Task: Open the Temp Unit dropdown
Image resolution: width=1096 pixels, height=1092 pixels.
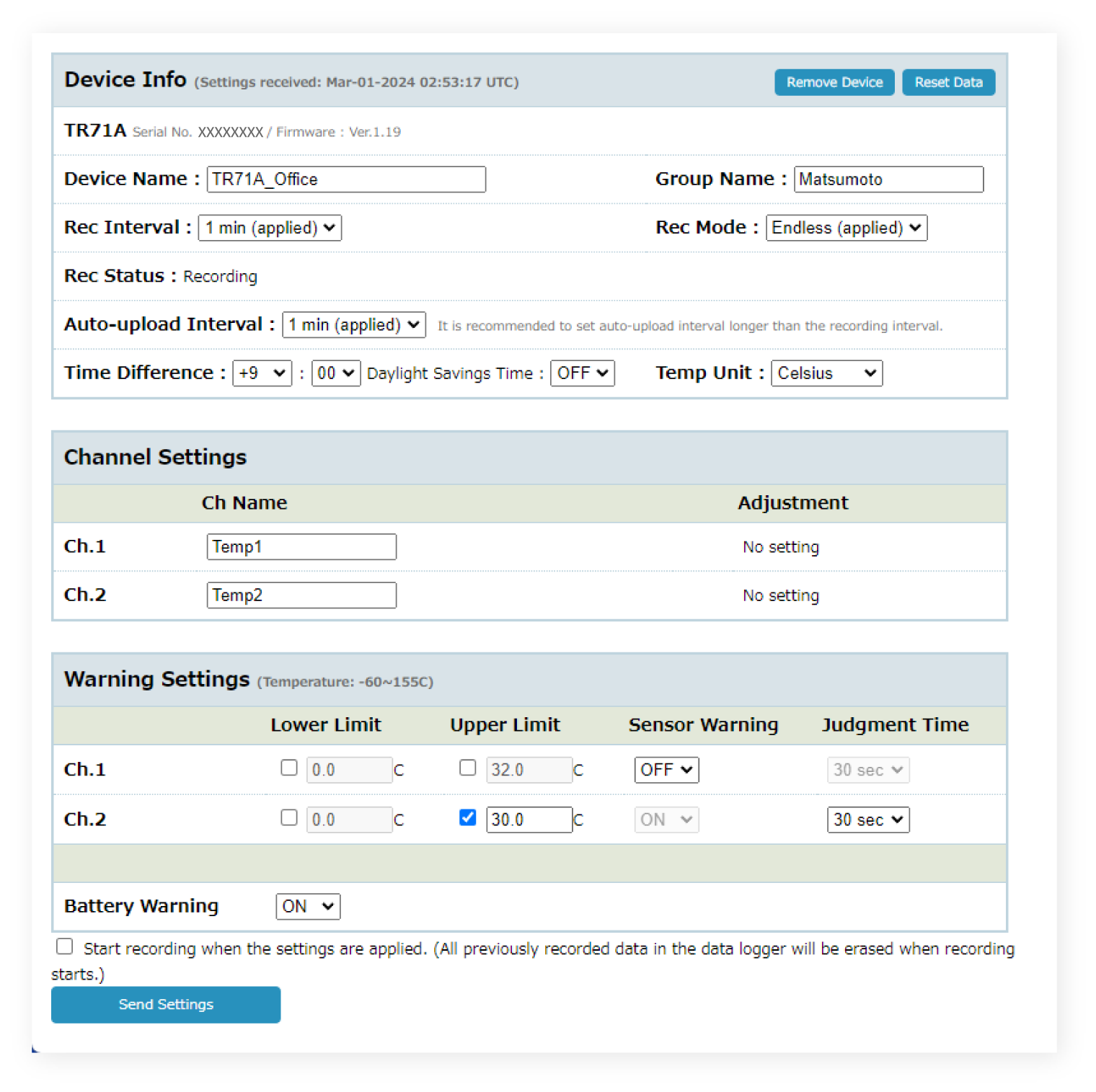Action: point(826,373)
